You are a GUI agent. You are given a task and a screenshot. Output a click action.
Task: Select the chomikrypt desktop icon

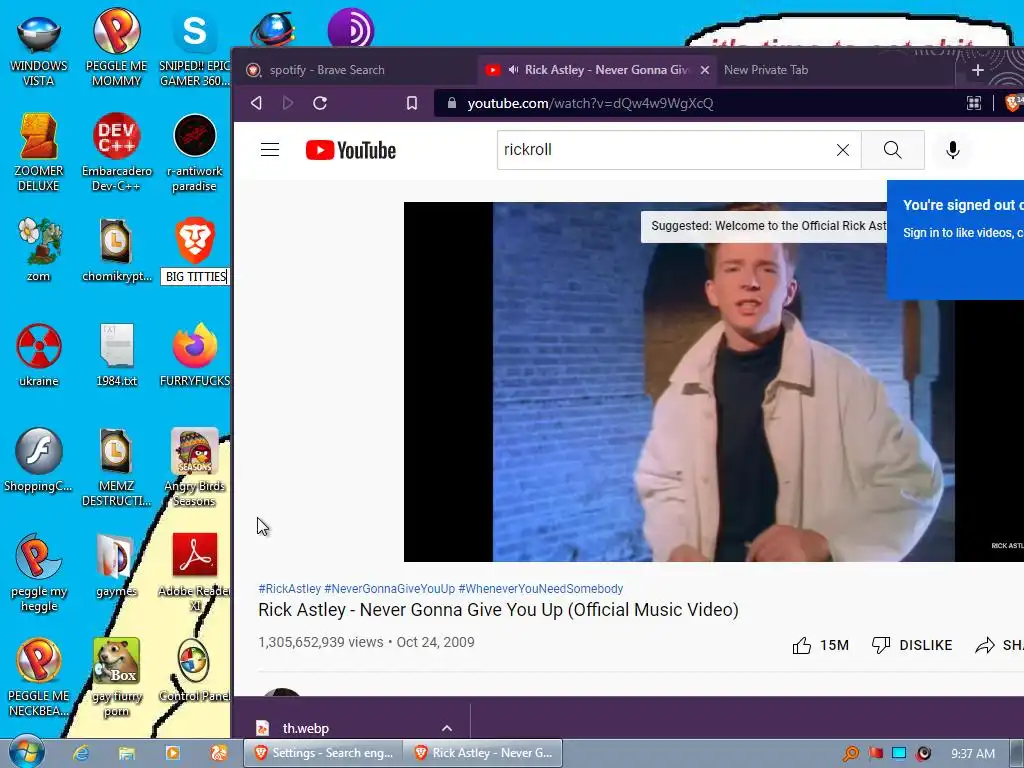pyautogui.click(x=116, y=251)
